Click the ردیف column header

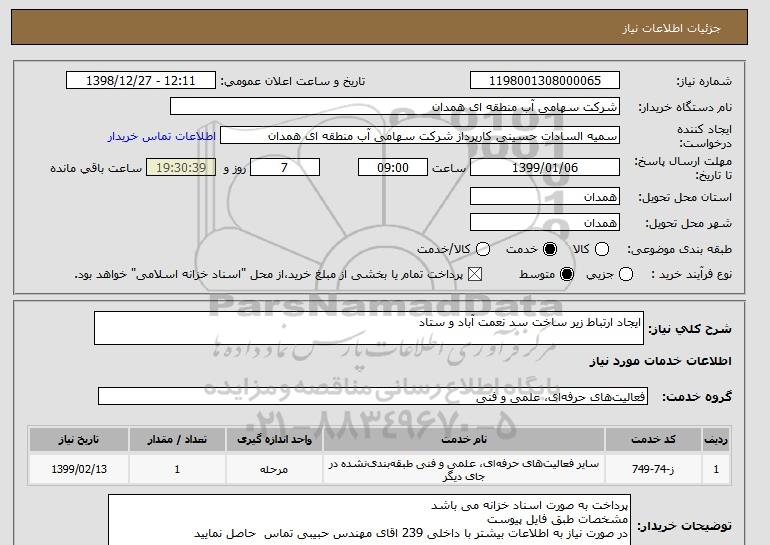click(x=716, y=439)
